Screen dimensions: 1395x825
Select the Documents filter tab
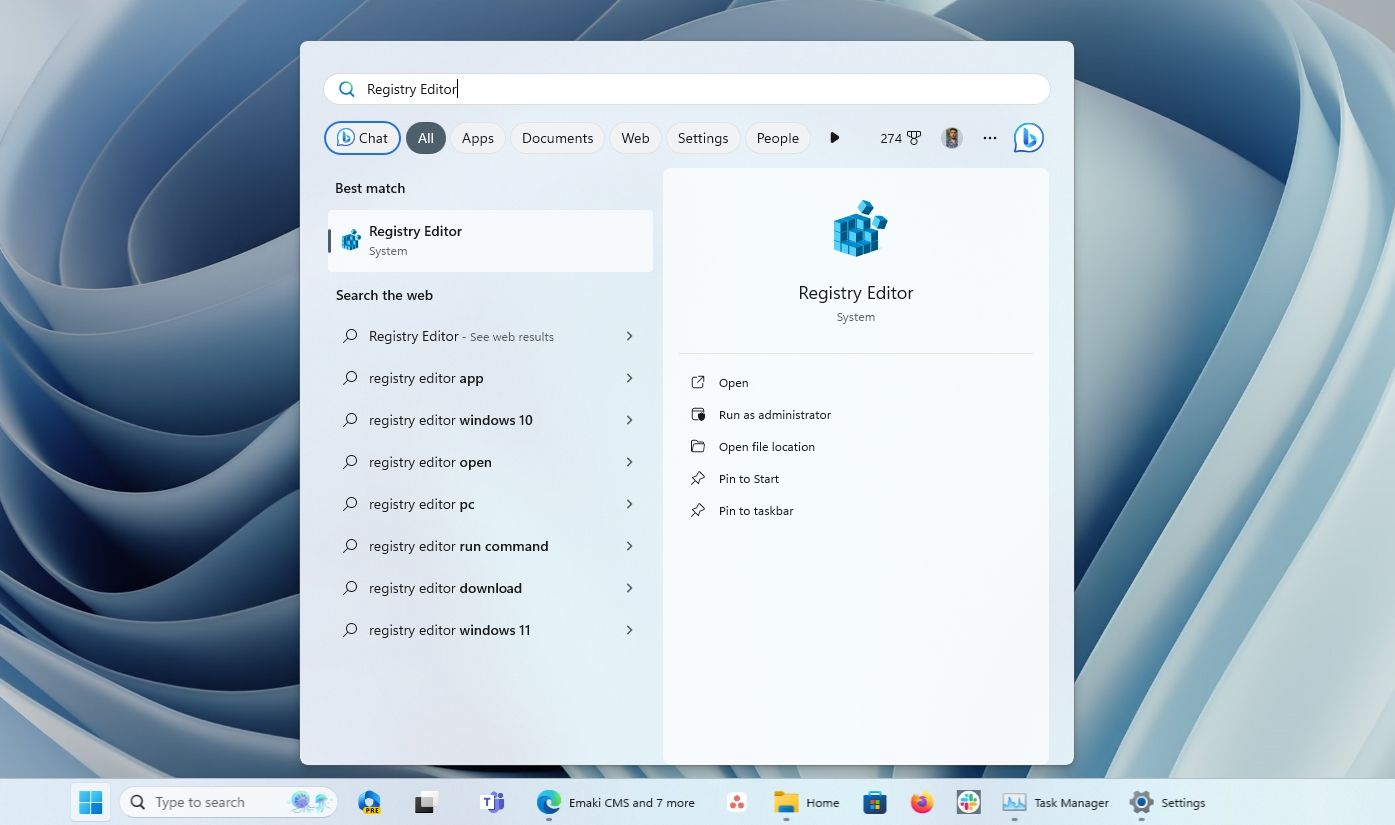(x=557, y=138)
